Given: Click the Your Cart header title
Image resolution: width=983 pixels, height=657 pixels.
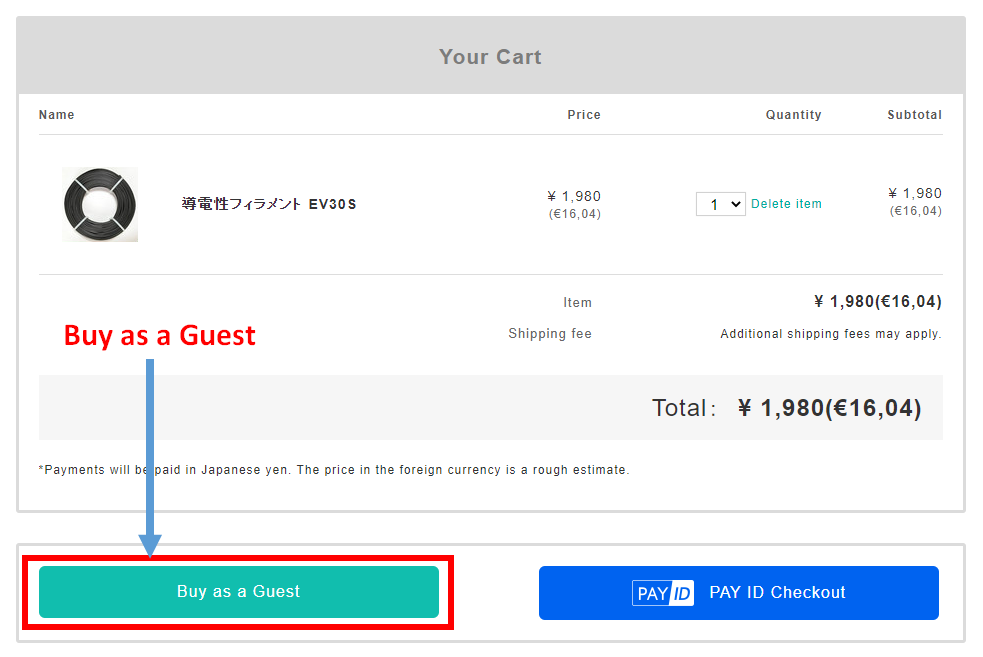Looking at the screenshot, I should [490, 57].
